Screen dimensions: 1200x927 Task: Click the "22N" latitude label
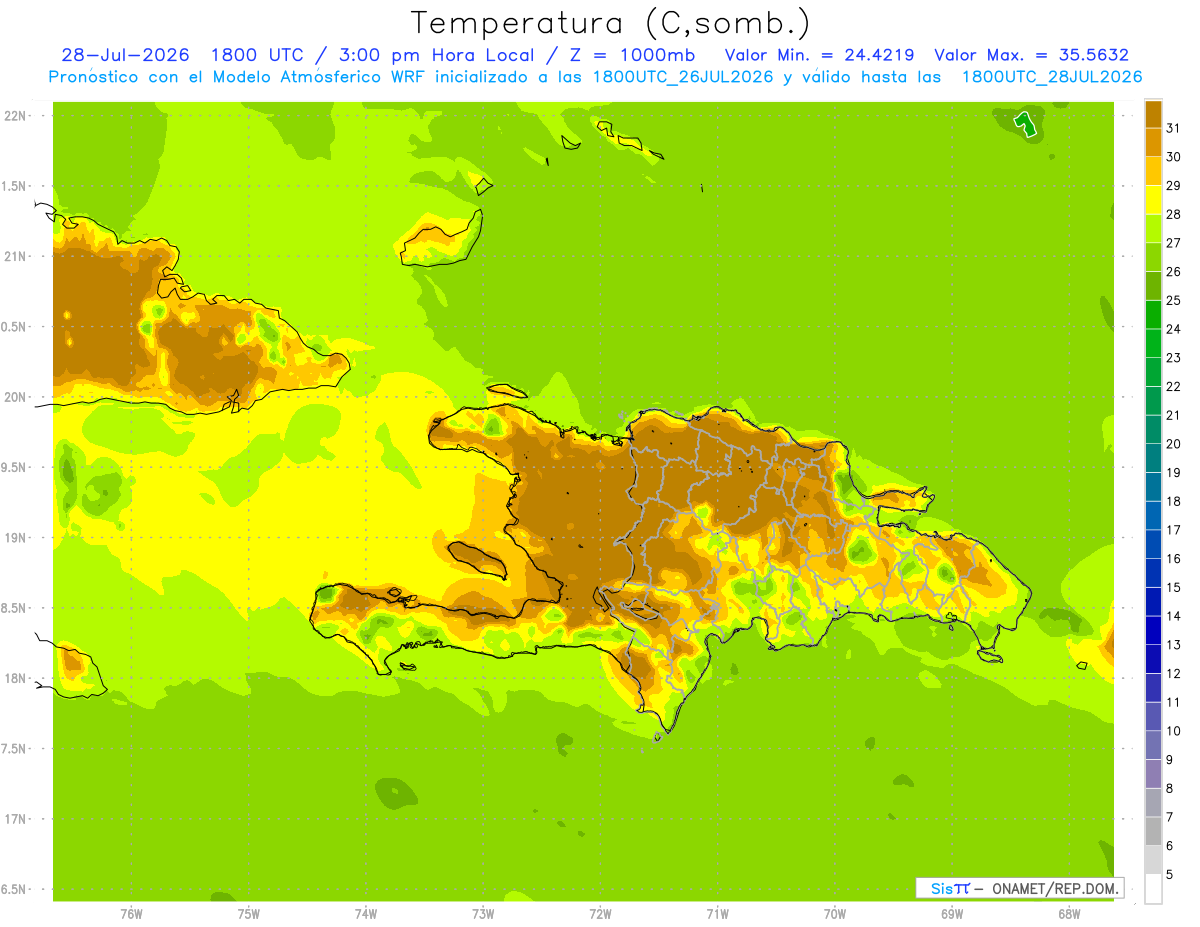(17, 116)
